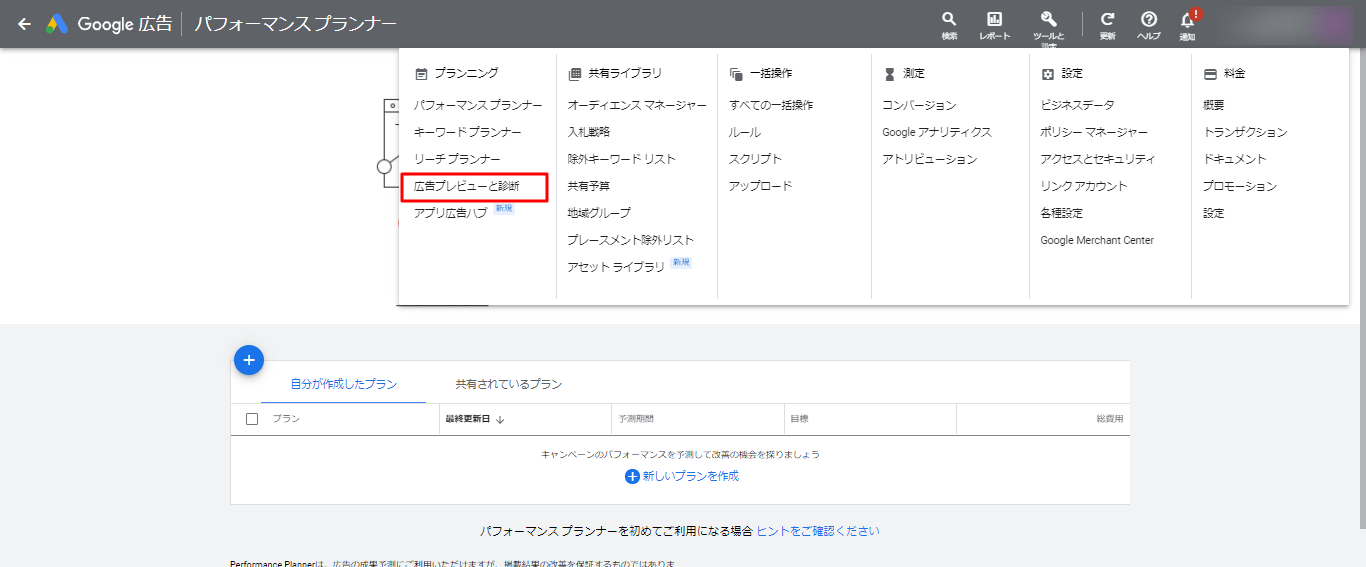This screenshot has width=1366, height=567.
Task: Open the search (検索) tool icon
Action: (949, 19)
